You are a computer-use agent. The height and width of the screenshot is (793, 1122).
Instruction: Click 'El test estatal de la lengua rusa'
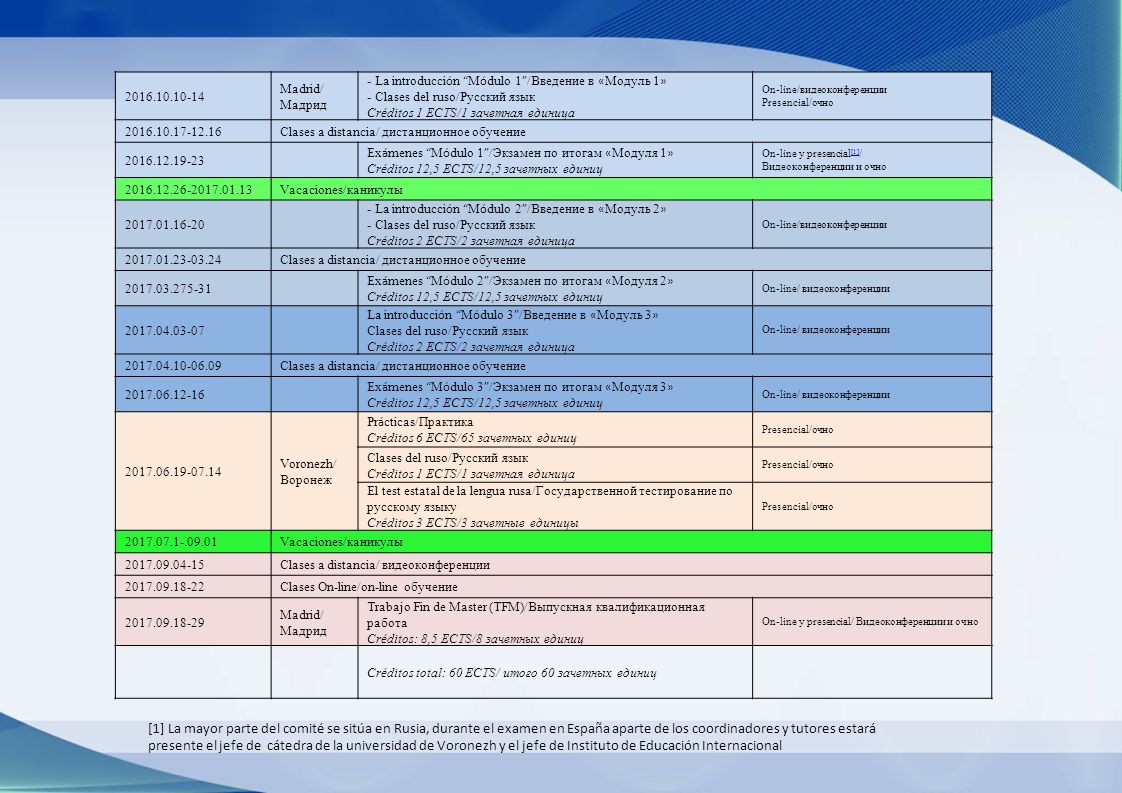(550, 498)
